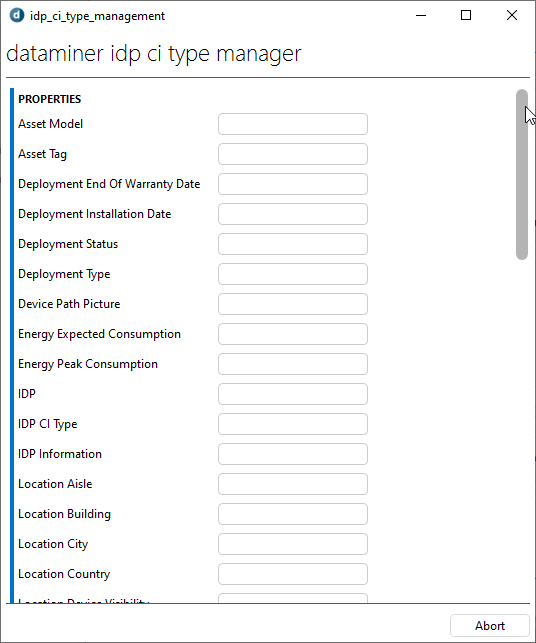Click the 'Energy Peak Consumption' label
The width and height of the screenshot is (536, 643).
click(x=88, y=364)
